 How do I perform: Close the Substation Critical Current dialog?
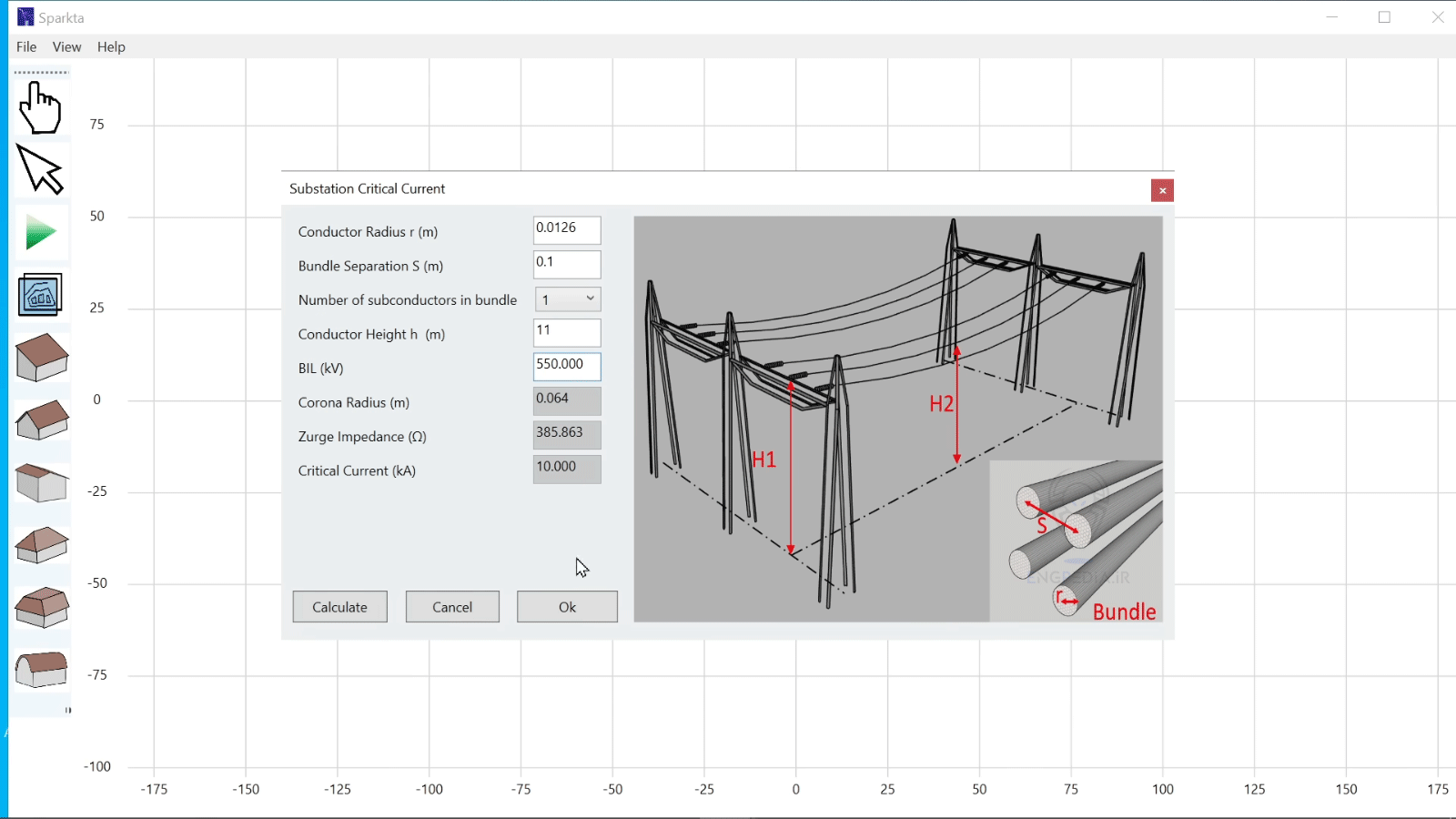[1162, 190]
